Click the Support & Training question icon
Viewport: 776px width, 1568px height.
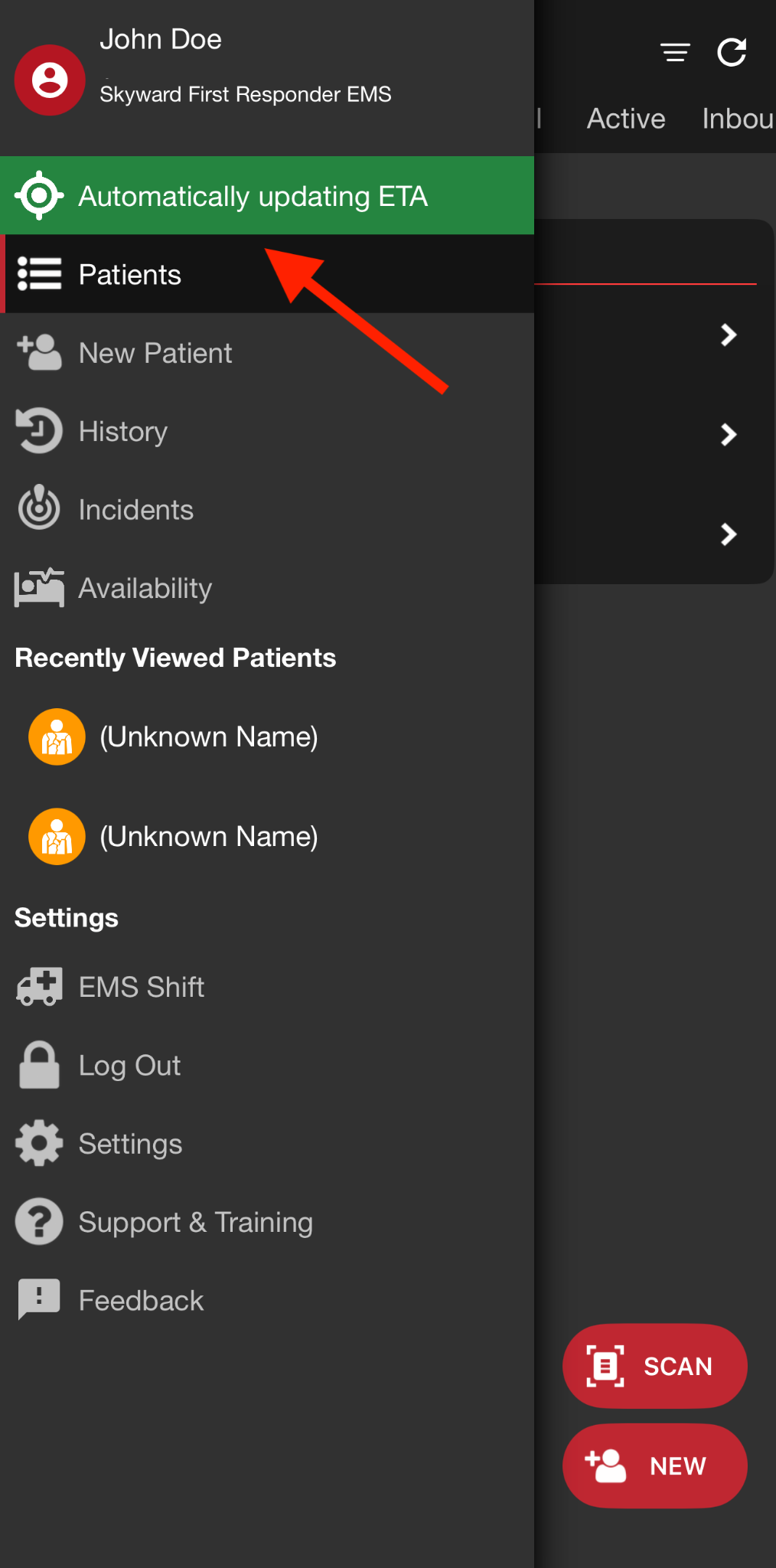coord(39,1222)
